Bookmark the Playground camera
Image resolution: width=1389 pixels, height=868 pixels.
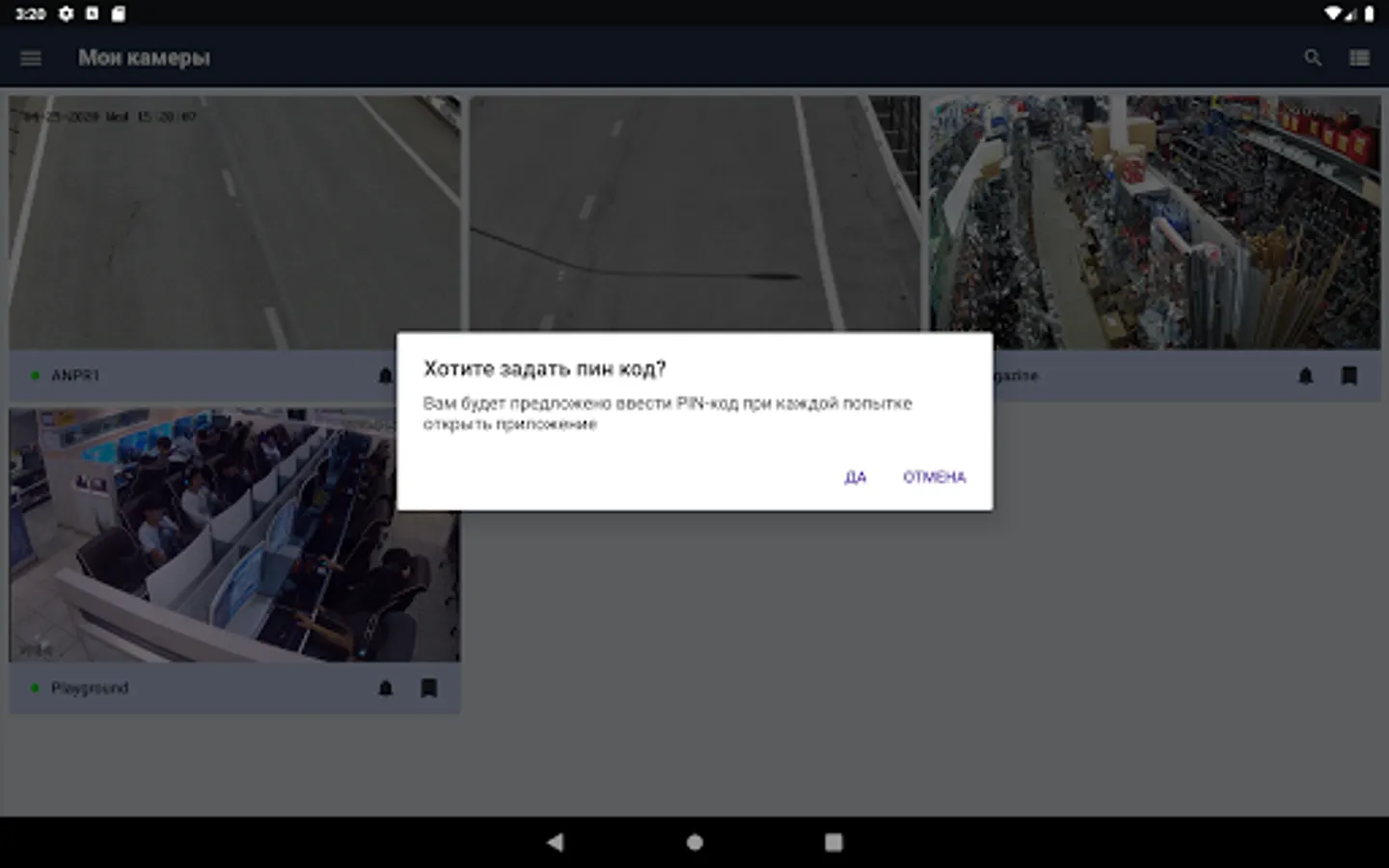click(x=429, y=688)
